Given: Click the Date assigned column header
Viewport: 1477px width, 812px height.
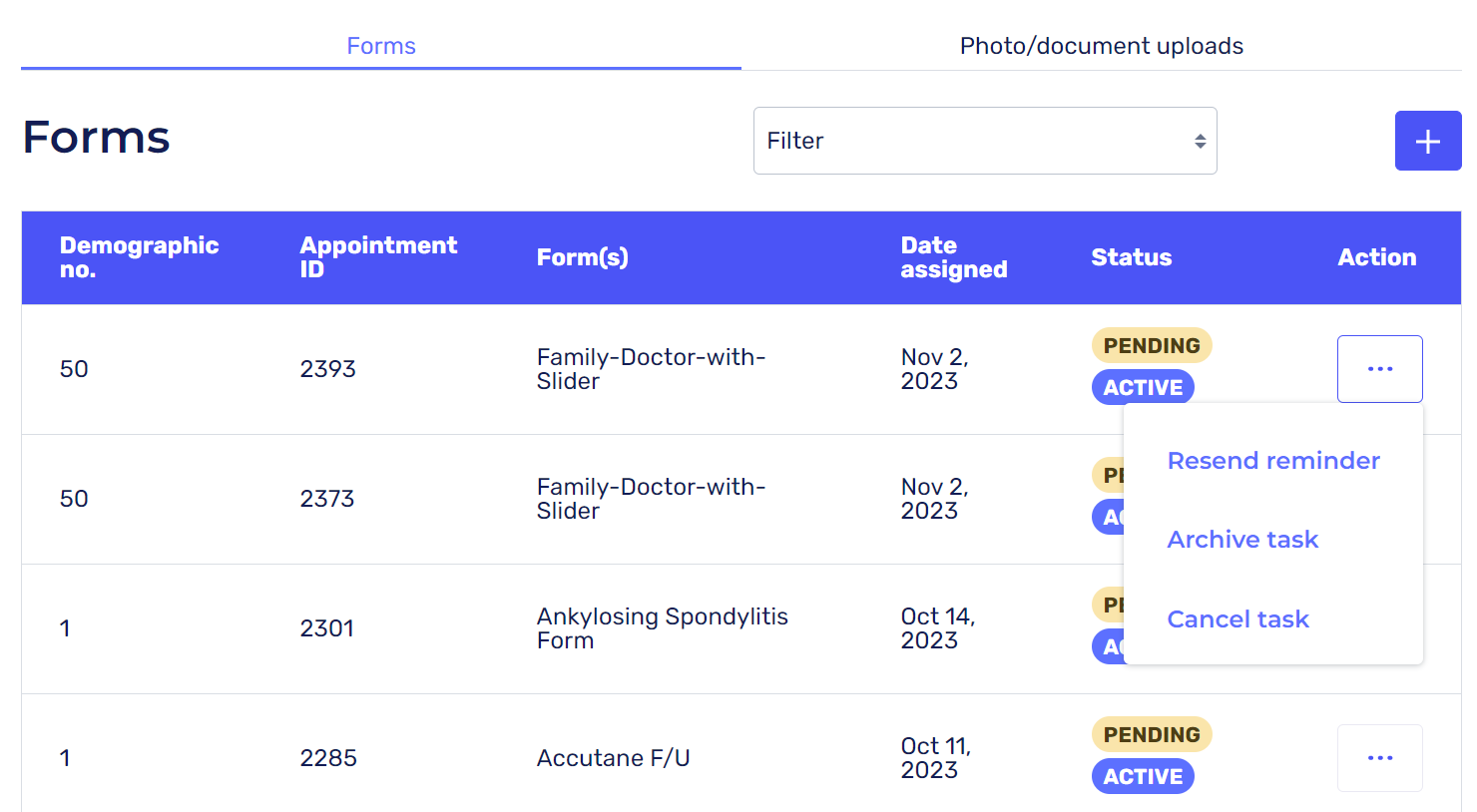Looking at the screenshot, I should 953,257.
